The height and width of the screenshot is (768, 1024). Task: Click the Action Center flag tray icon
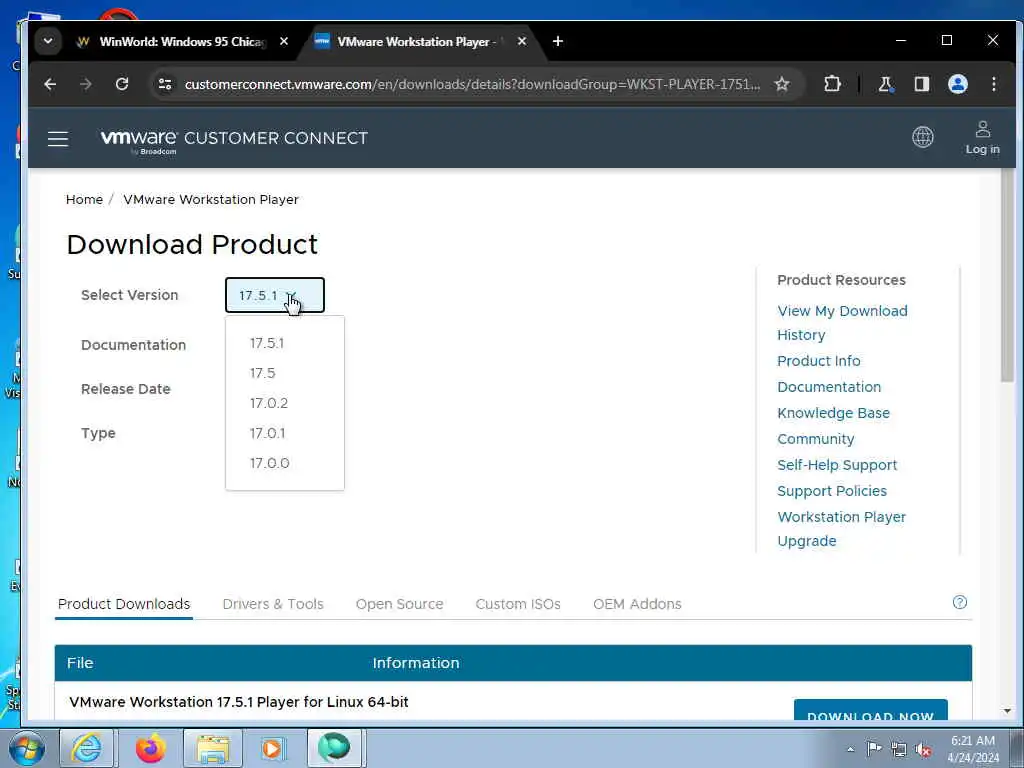coord(874,748)
